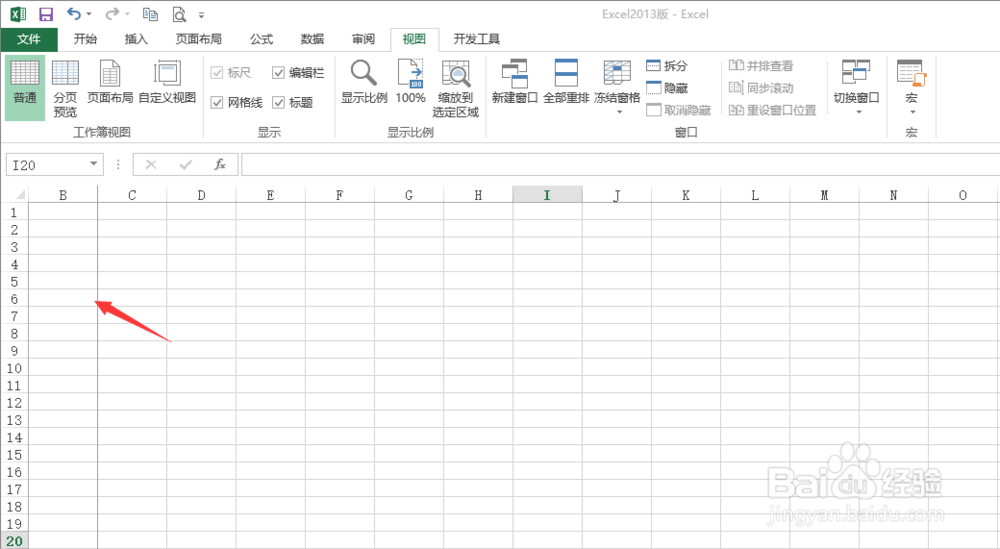Image resolution: width=1000 pixels, height=549 pixels.
Task: Switch to the 开始 tab
Action: point(85,40)
